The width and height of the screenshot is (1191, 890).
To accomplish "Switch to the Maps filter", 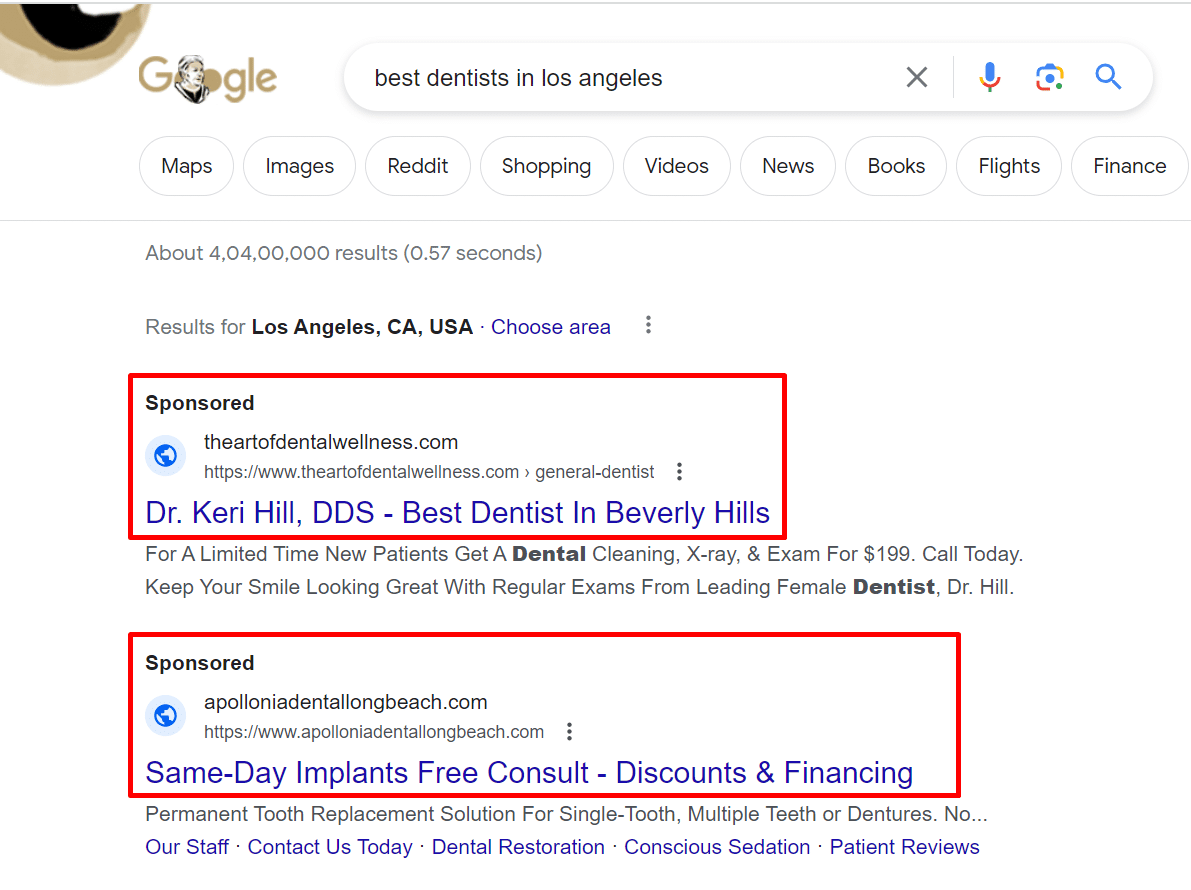I will click(186, 166).
